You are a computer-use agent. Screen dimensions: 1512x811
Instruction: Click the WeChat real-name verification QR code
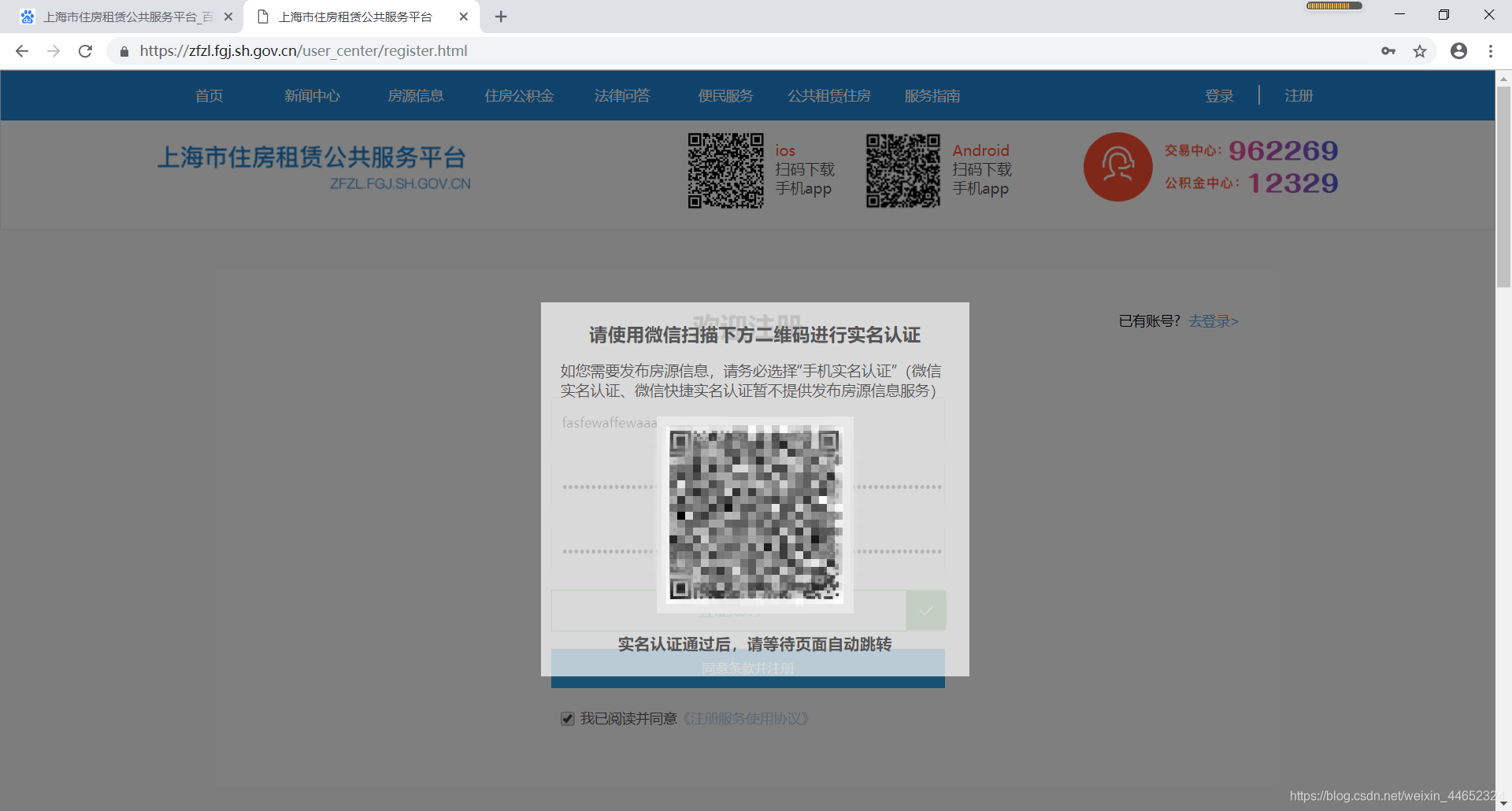(754, 514)
